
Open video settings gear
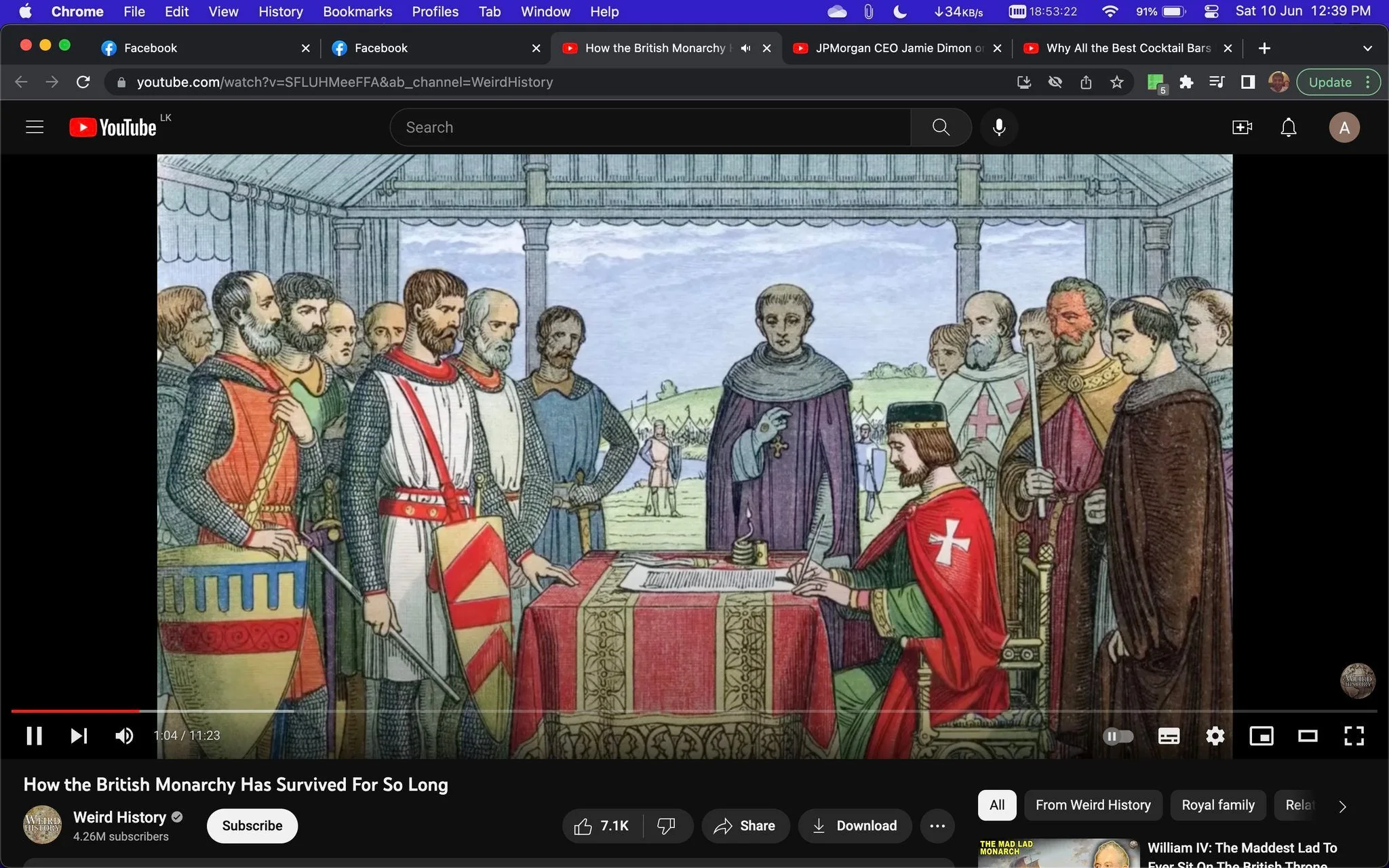[x=1215, y=736]
